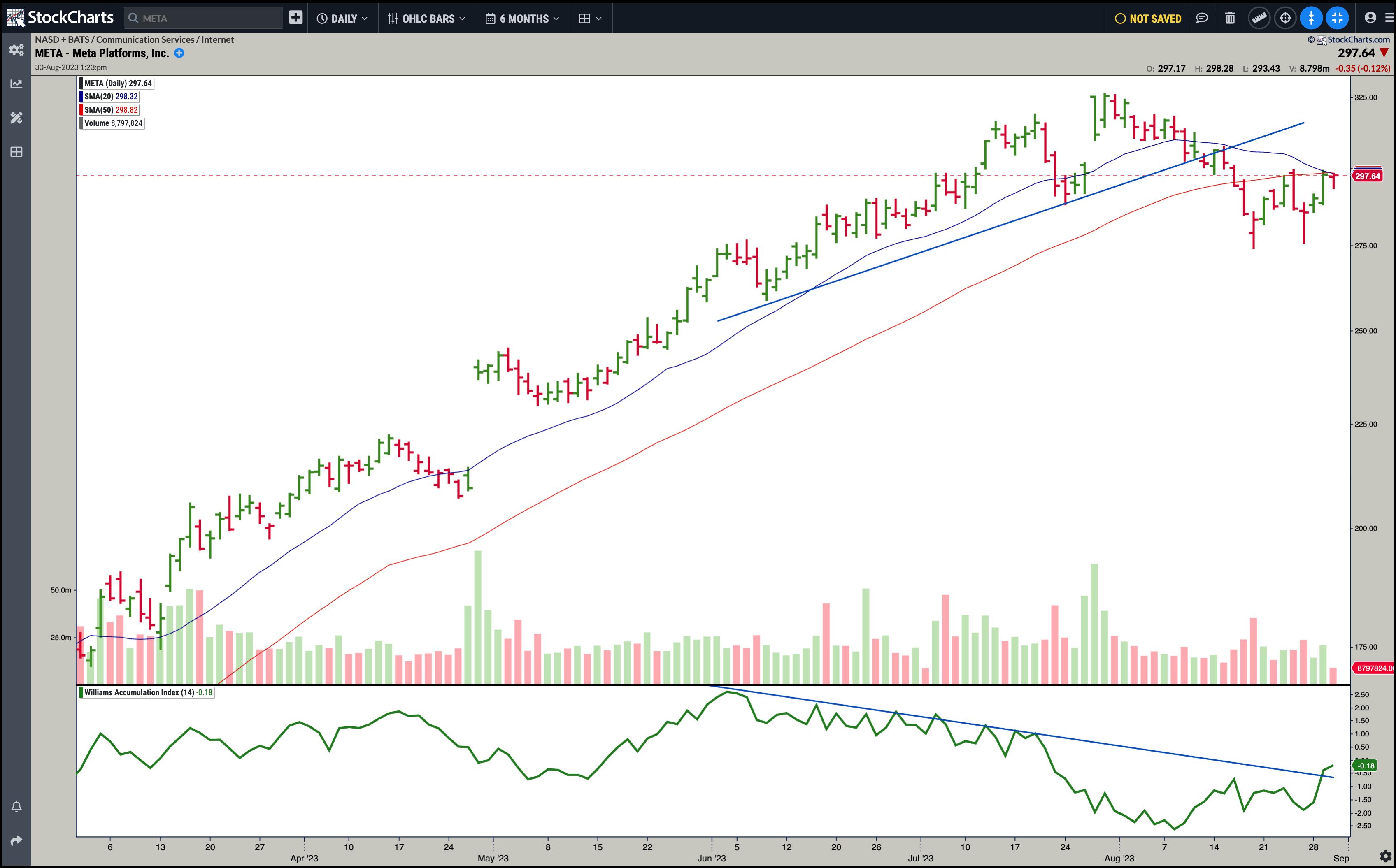Click the share arrow icon
This screenshot has width=1396, height=868.
[x=16, y=840]
